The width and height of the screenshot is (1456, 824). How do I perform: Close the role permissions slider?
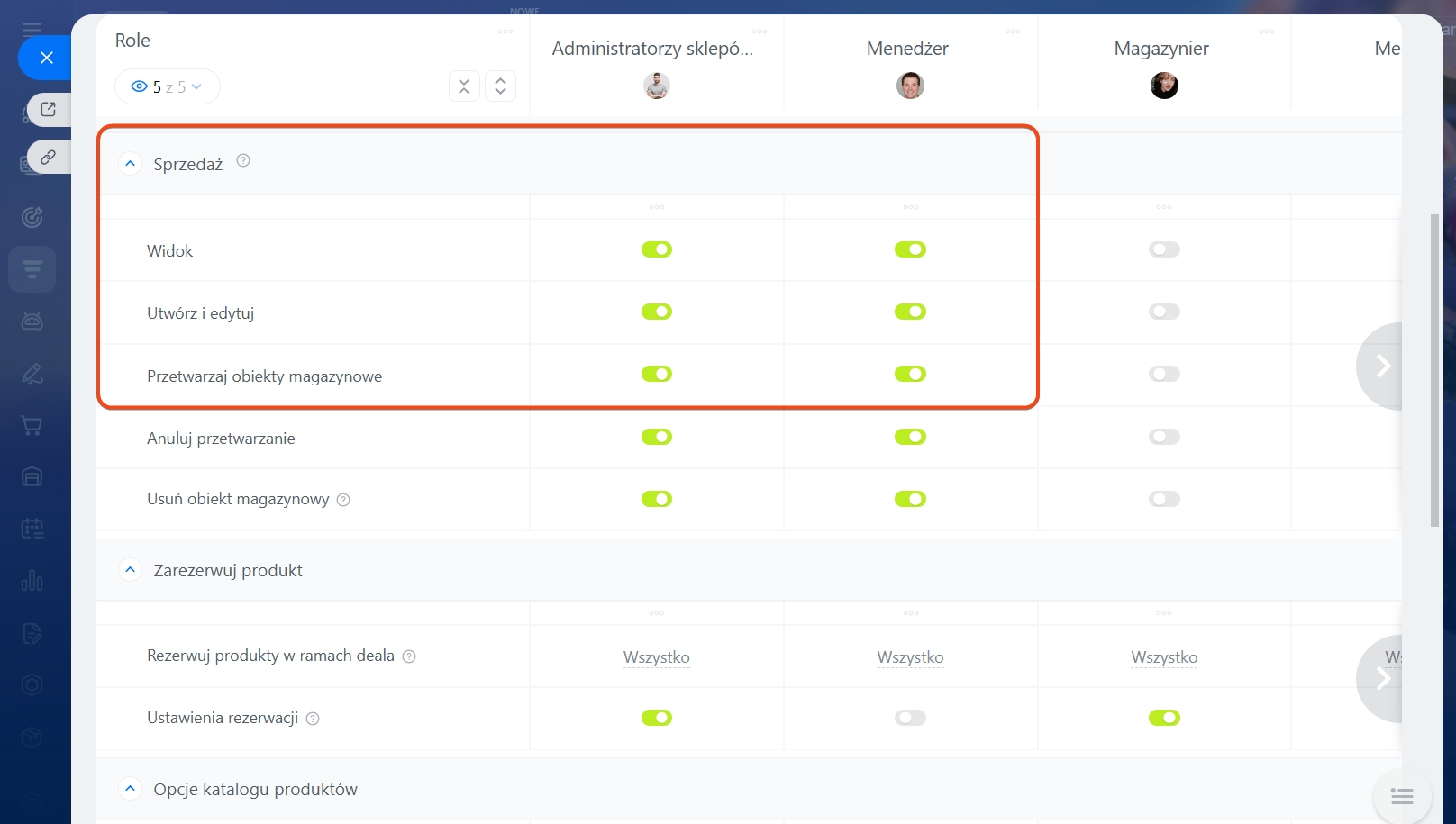pyautogui.click(x=46, y=58)
